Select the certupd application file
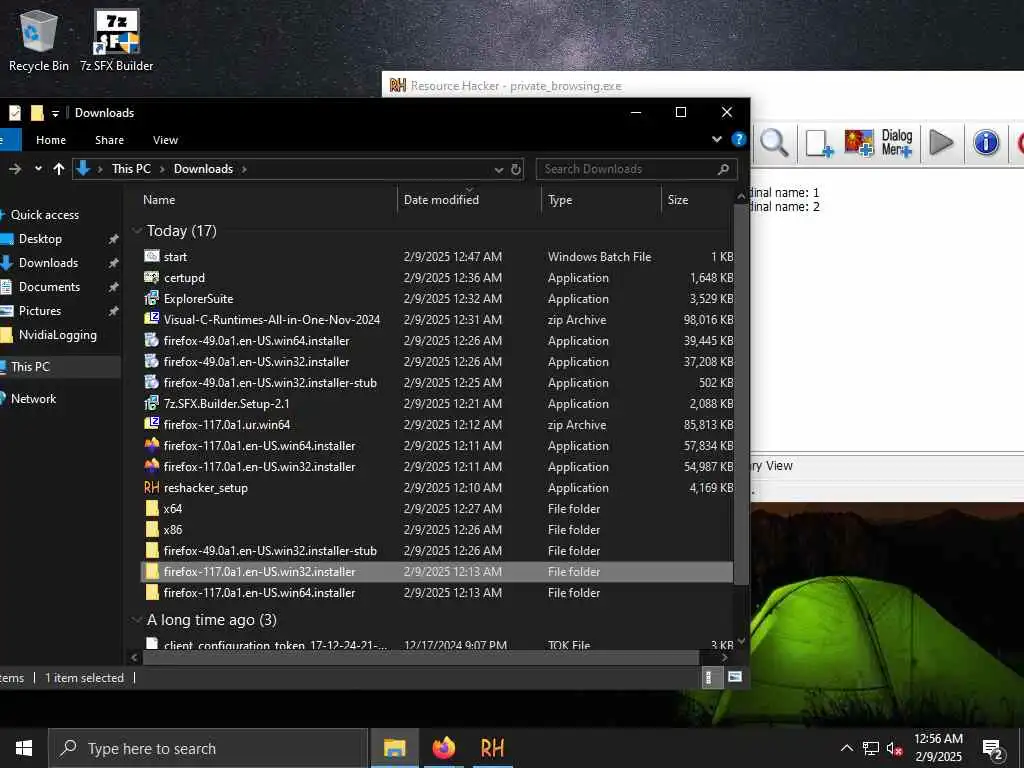The height and width of the screenshot is (768, 1024). 437,278
